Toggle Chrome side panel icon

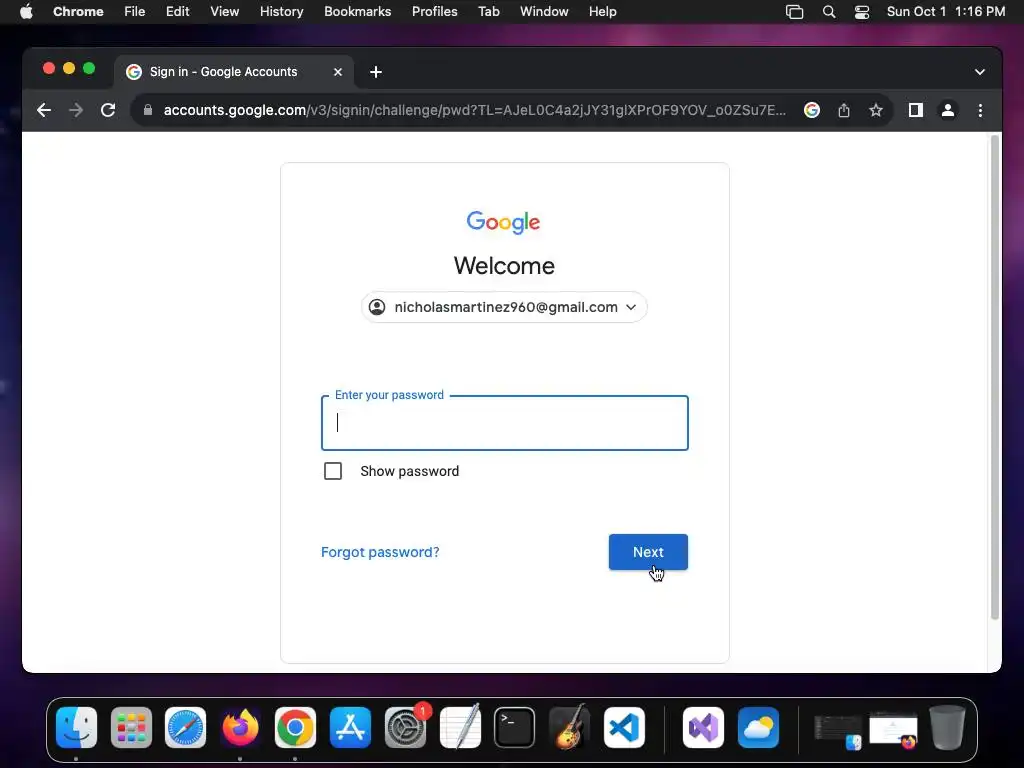916,110
